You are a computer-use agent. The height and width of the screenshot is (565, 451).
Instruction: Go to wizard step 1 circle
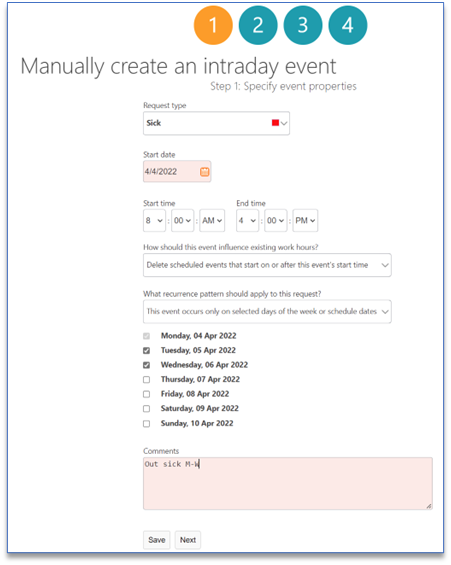pyautogui.click(x=213, y=25)
